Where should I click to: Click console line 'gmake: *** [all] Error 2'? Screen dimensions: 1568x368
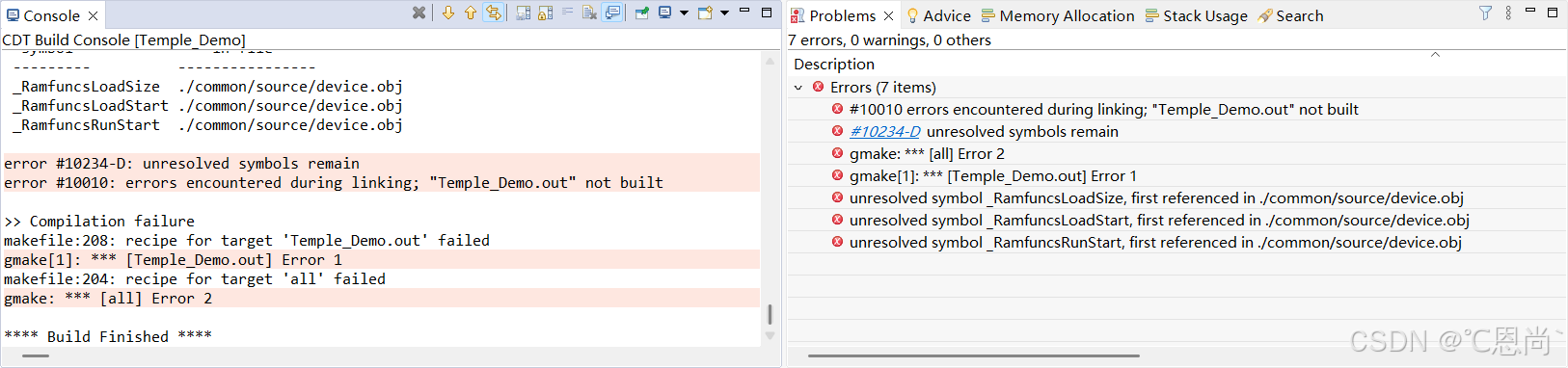[x=108, y=299]
